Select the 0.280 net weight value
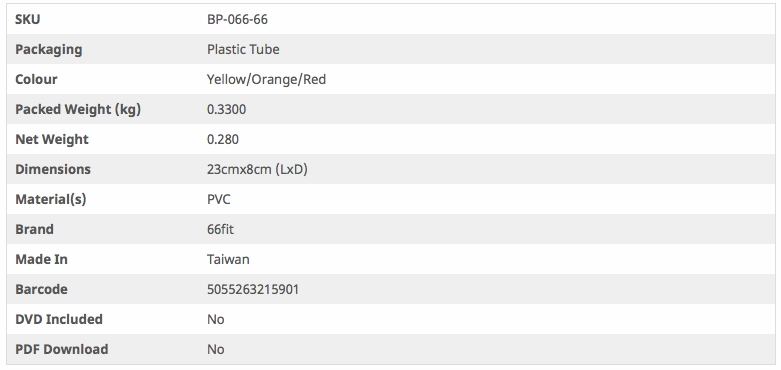This screenshot has height=370, width=781. click(223, 139)
